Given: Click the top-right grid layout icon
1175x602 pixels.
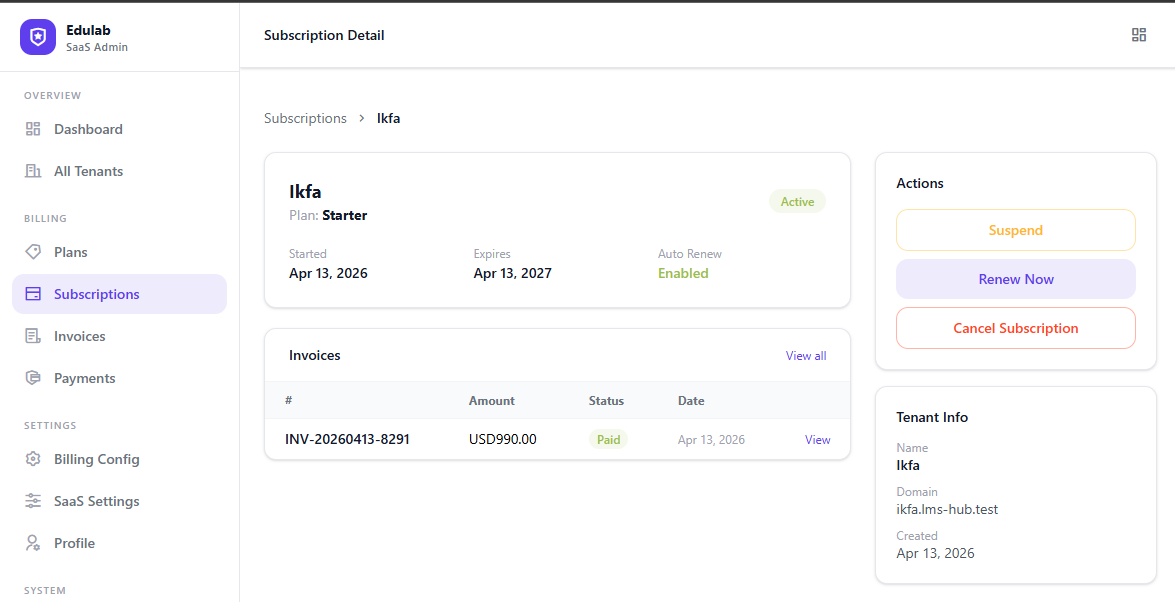Looking at the screenshot, I should (x=1138, y=35).
